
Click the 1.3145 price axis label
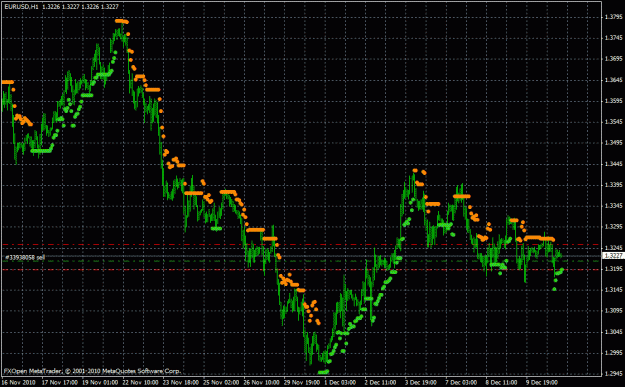pyautogui.click(x=613, y=290)
